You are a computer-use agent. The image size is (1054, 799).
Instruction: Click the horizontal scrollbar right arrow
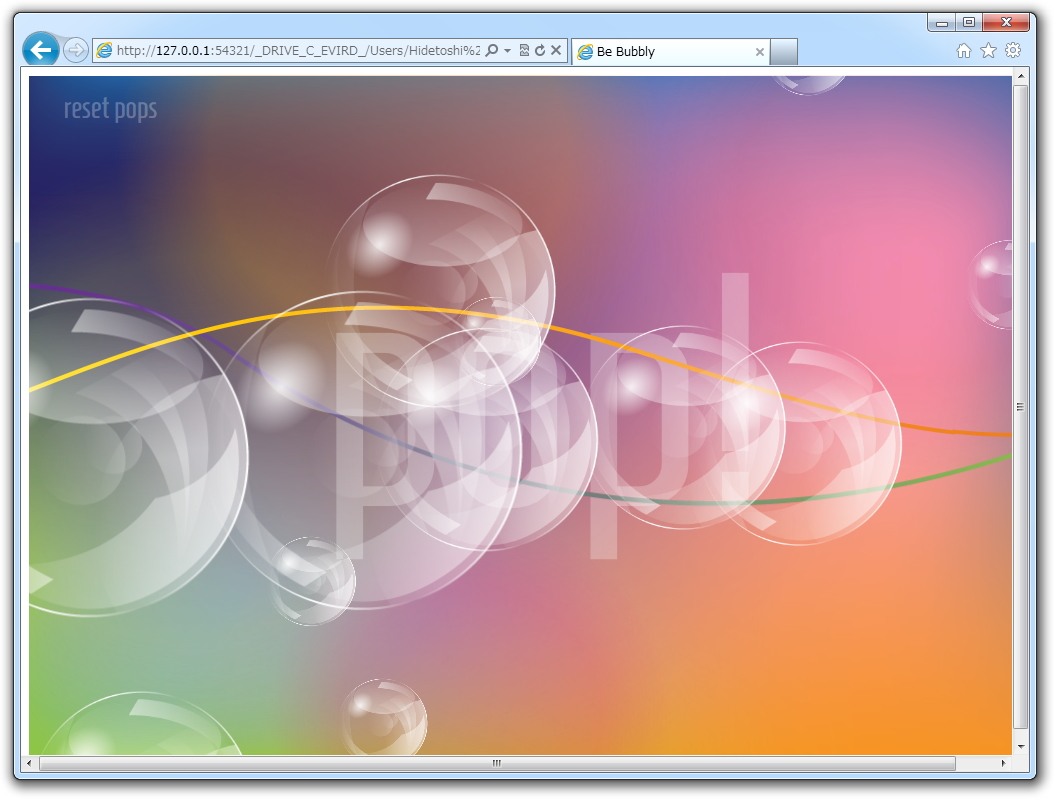(1004, 763)
